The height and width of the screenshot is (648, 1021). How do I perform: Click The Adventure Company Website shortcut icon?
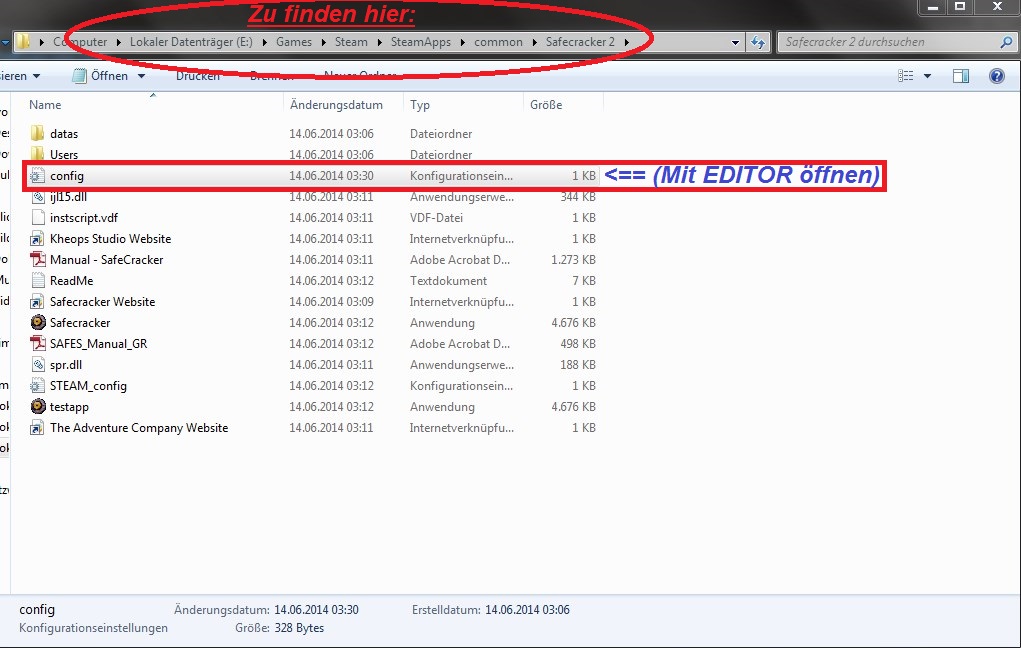38,428
